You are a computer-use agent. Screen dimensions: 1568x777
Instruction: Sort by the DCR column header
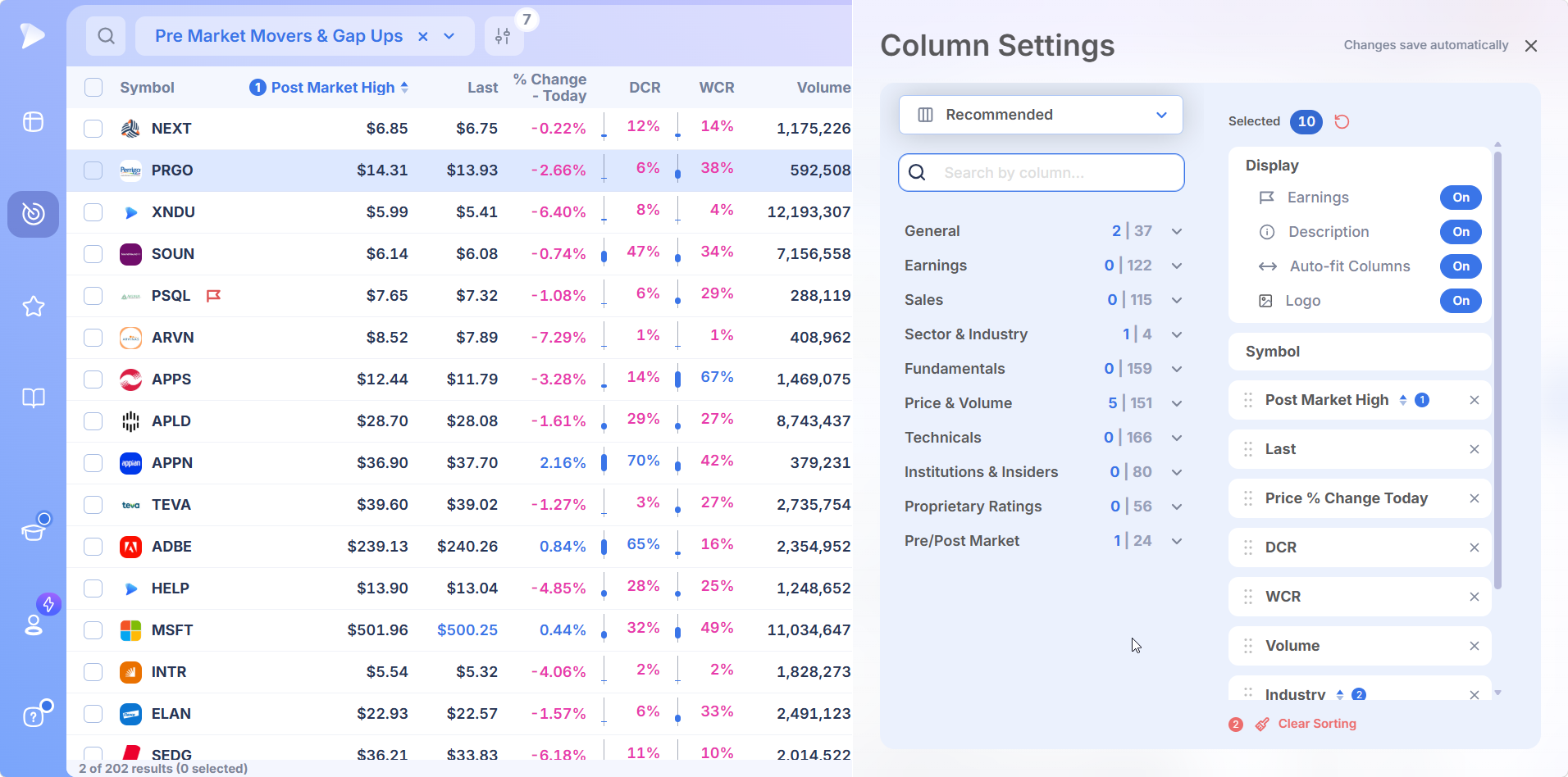tap(645, 88)
